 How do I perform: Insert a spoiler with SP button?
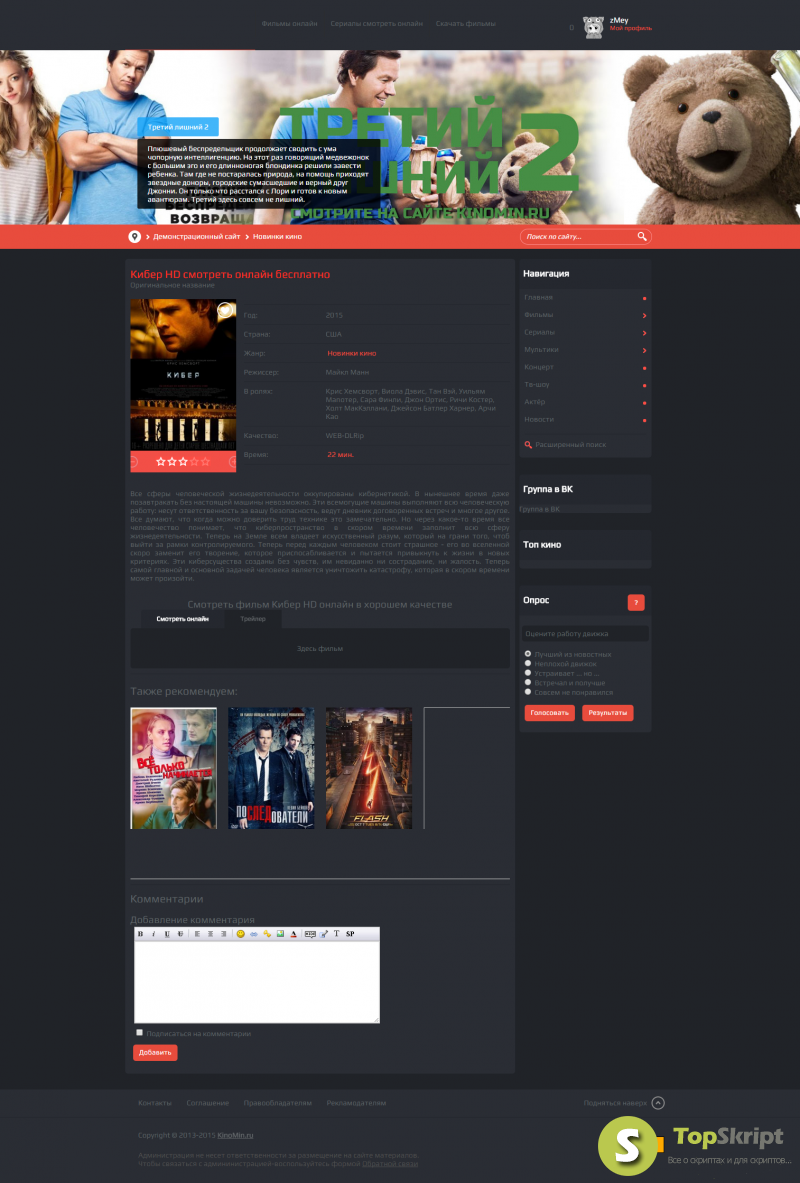pos(350,934)
